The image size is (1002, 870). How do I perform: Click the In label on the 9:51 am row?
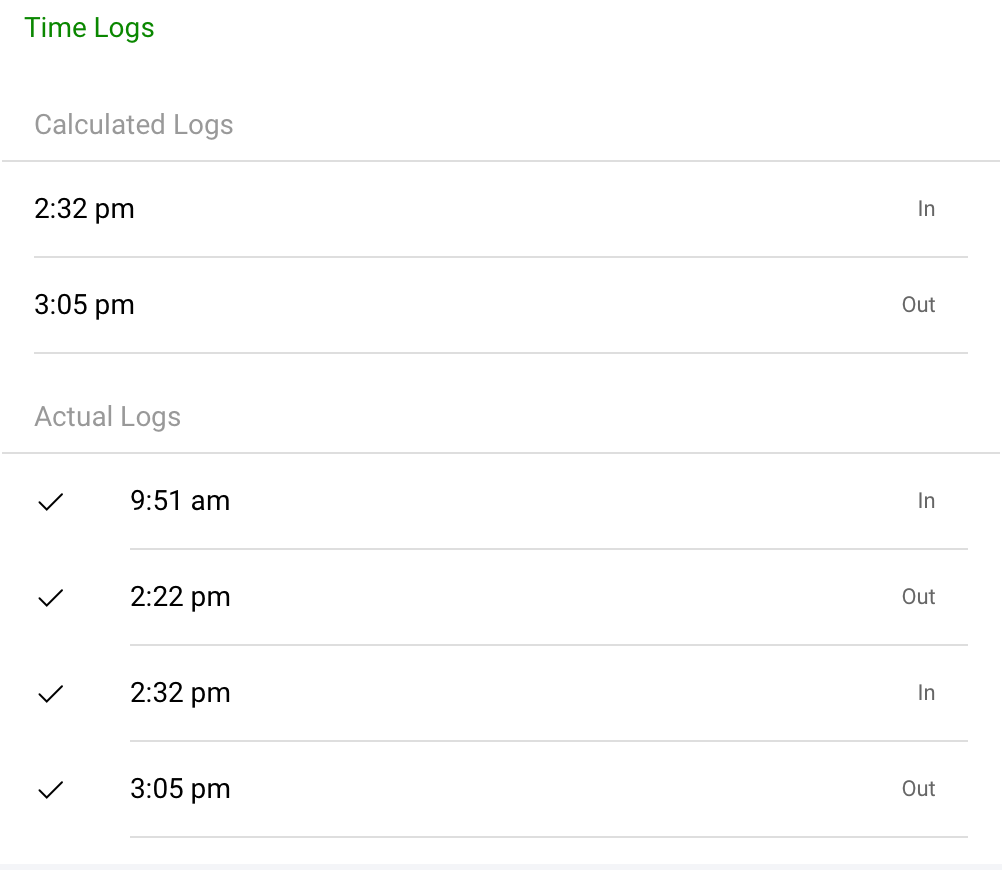(926, 501)
